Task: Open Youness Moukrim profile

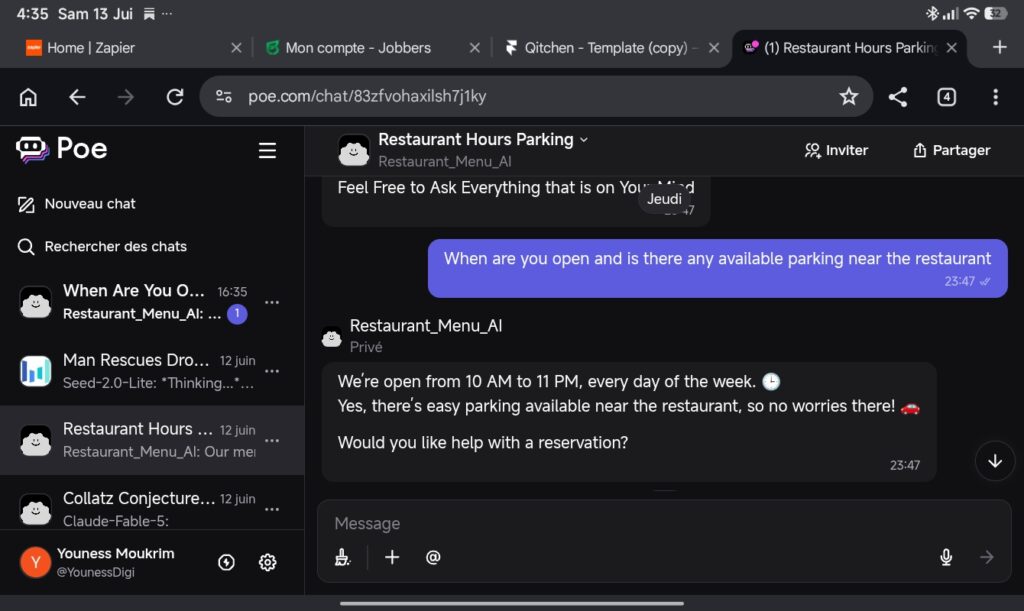Action: click(98, 562)
